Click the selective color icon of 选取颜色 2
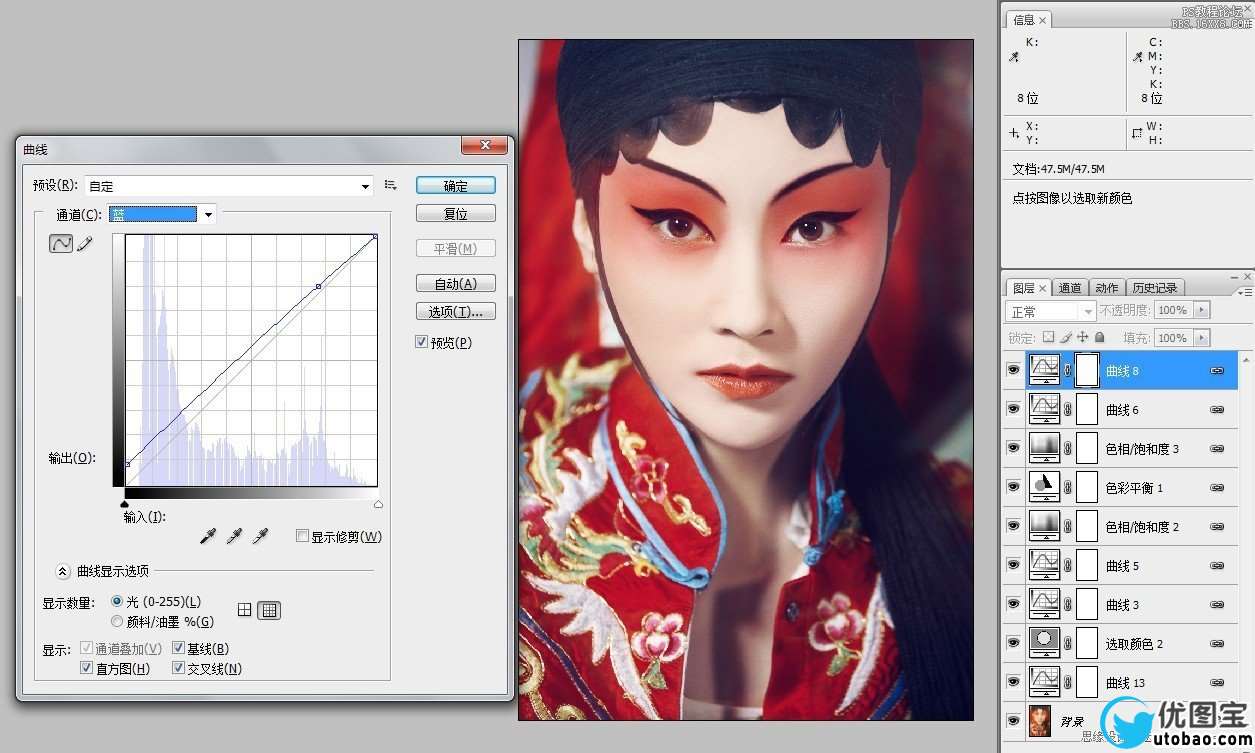The image size is (1255, 753). 1044,643
